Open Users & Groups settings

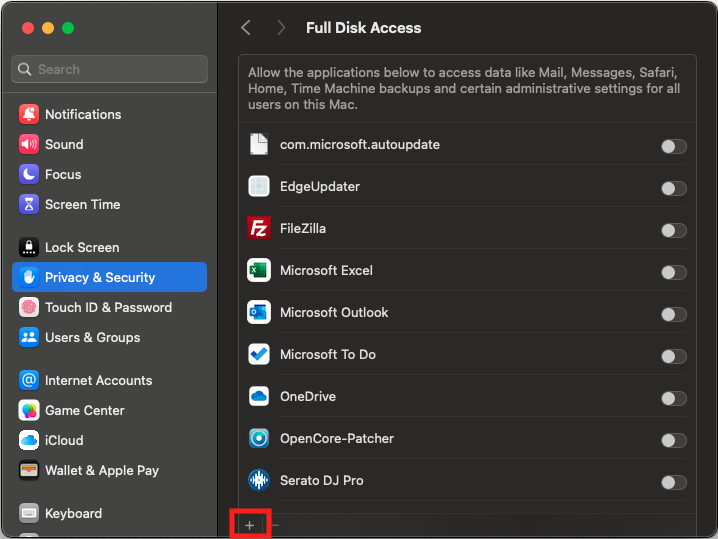(109, 338)
